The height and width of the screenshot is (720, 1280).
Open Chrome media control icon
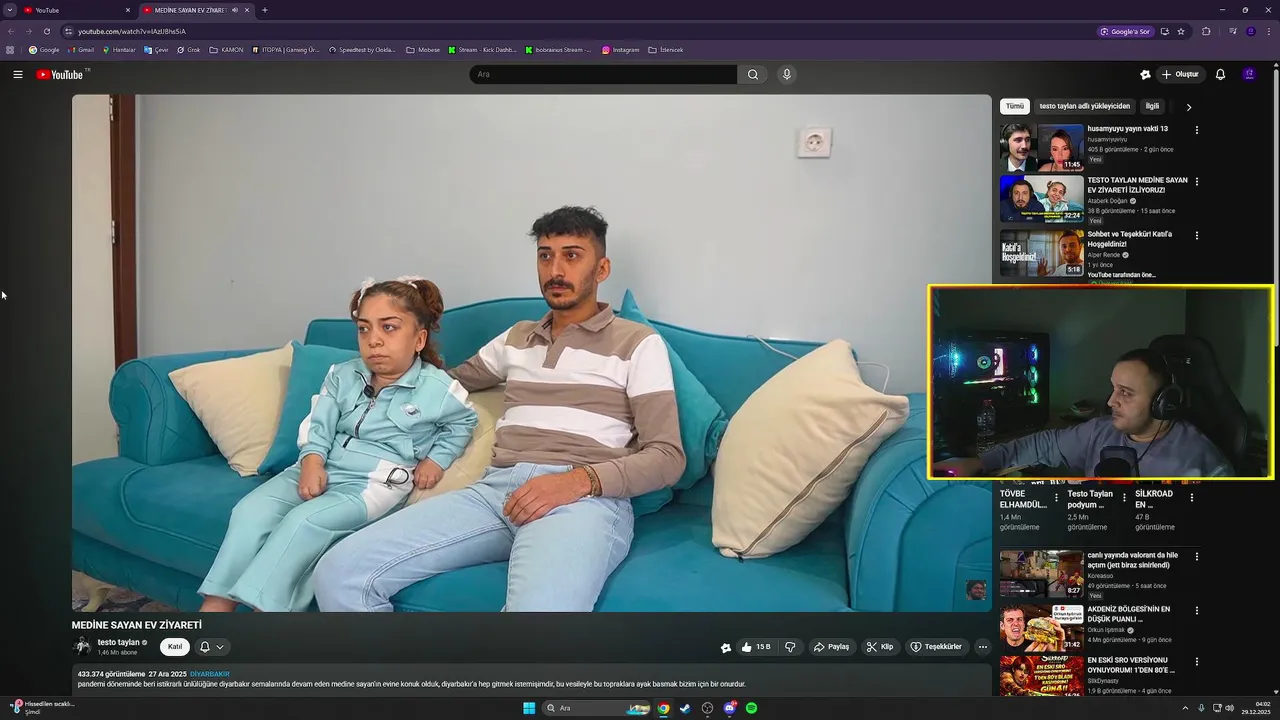(1233, 31)
